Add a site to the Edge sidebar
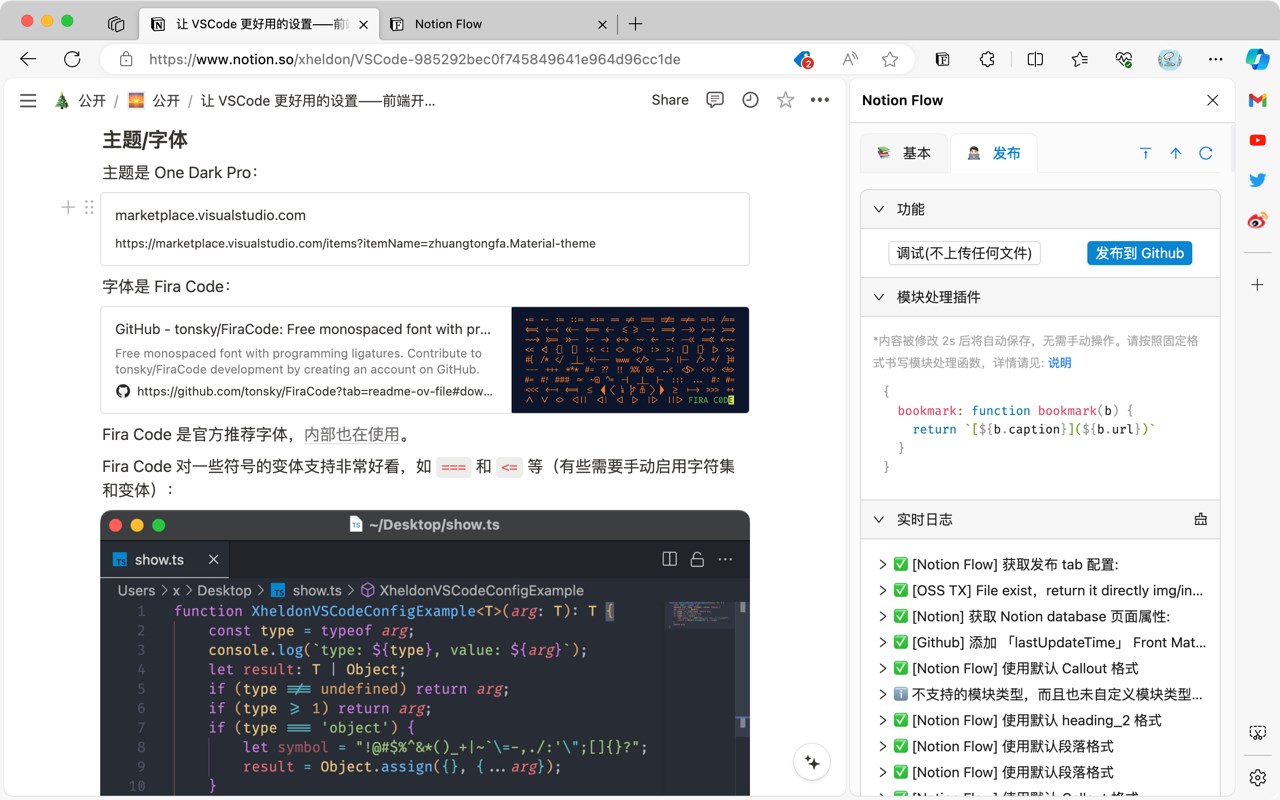The image size is (1280, 800). click(x=1258, y=285)
